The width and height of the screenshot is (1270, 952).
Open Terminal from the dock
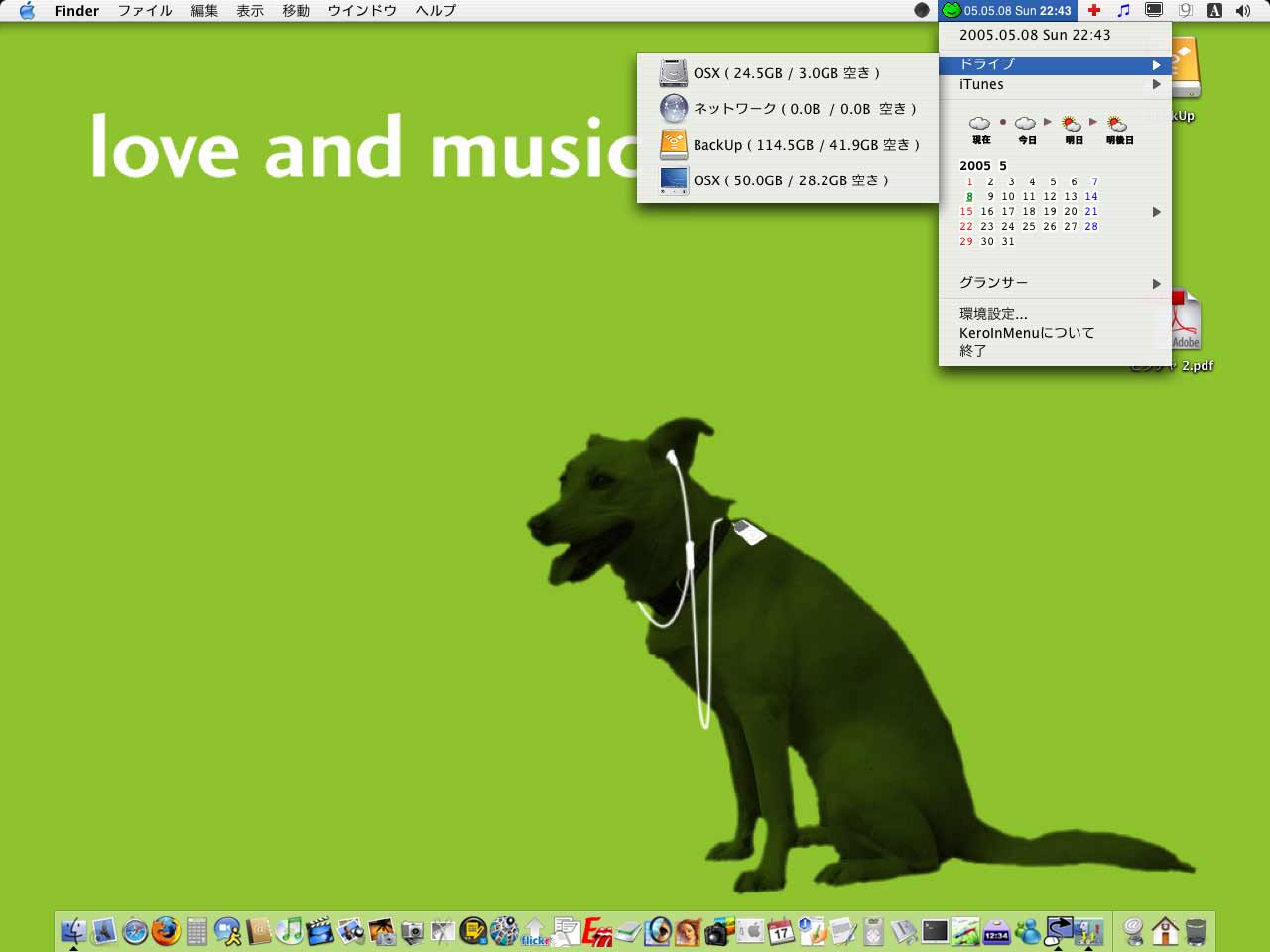tap(935, 931)
